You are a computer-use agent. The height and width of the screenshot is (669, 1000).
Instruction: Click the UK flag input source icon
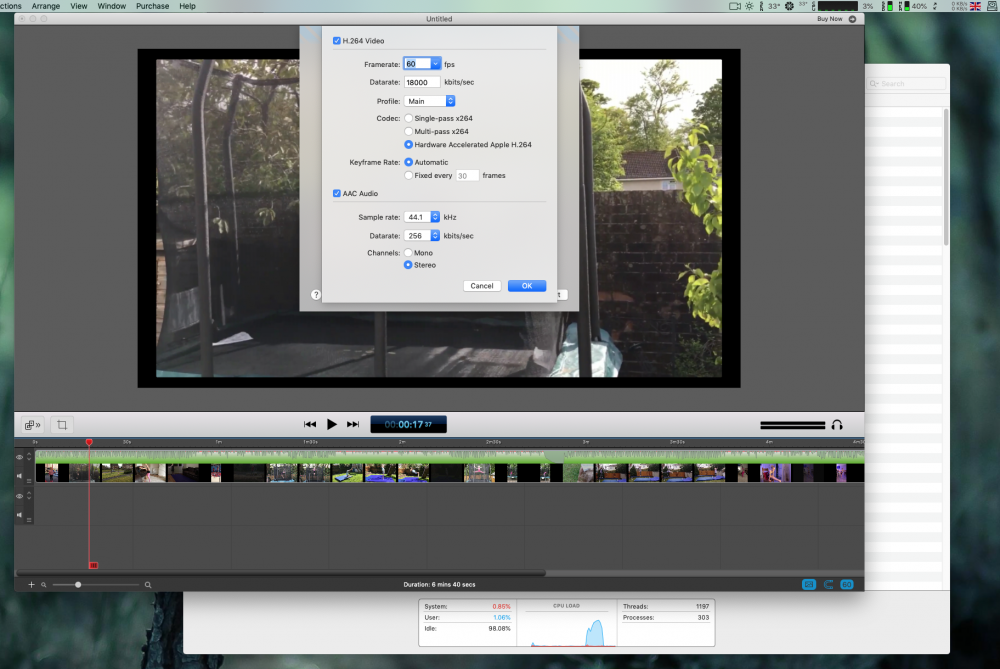point(975,6)
